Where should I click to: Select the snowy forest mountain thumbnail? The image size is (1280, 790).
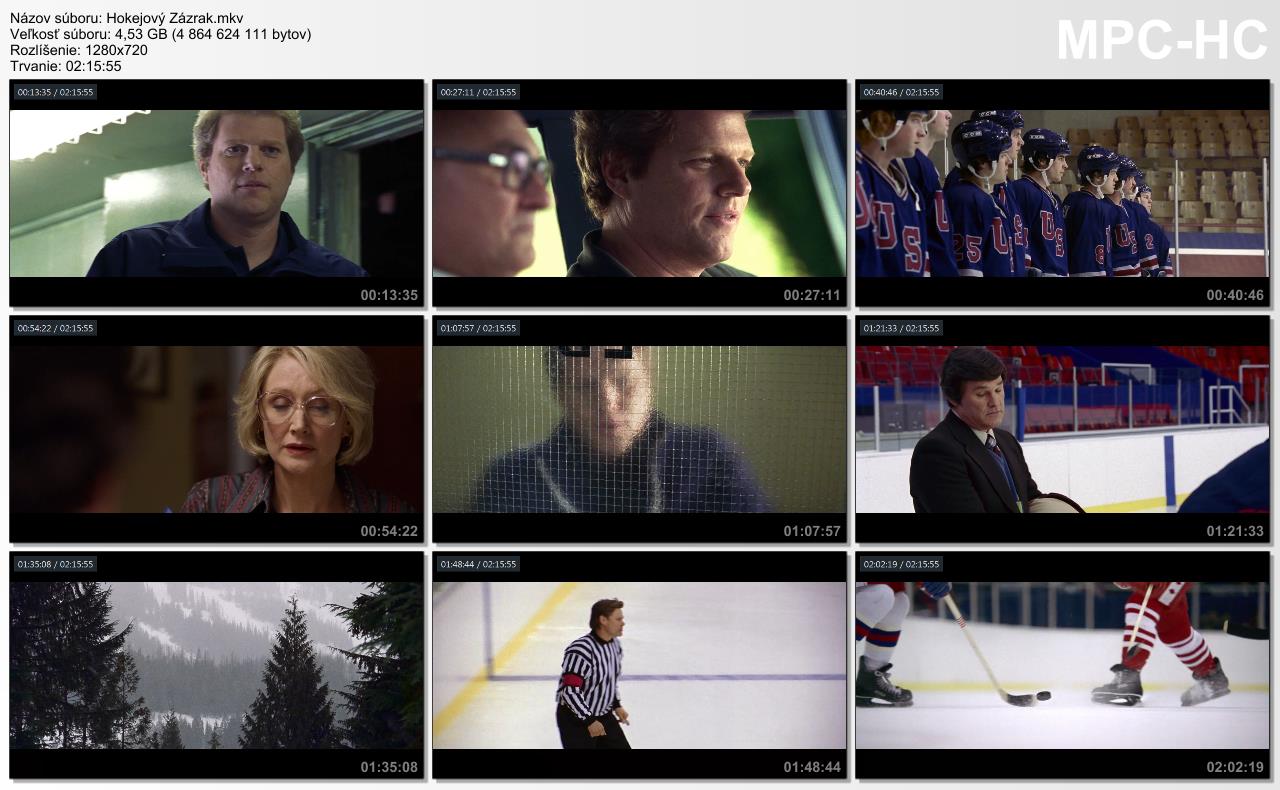tap(216, 665)
